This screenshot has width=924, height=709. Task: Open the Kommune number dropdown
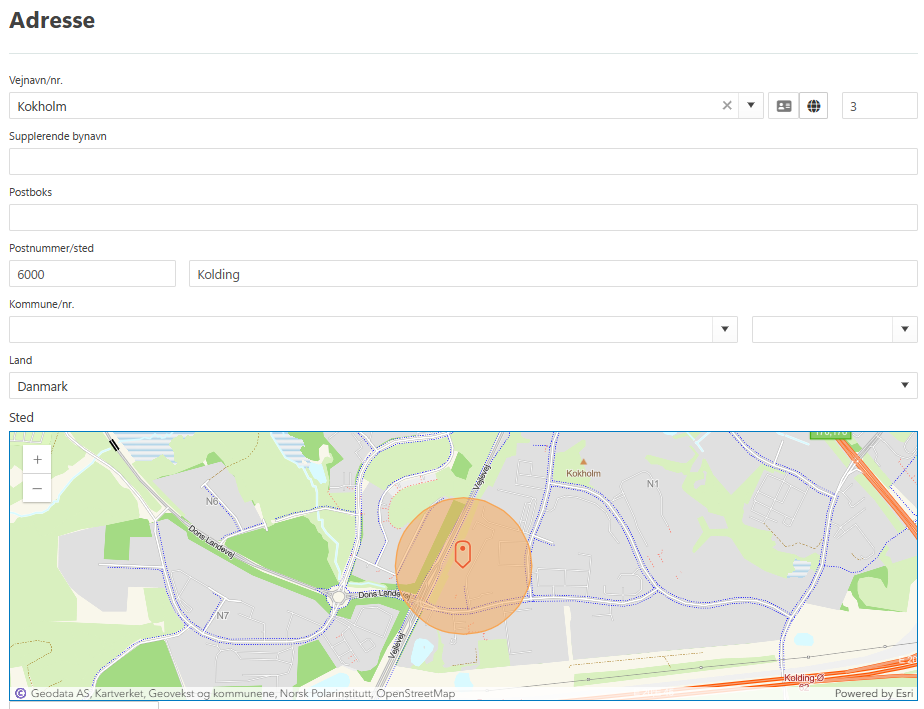[x=834, y=329]
